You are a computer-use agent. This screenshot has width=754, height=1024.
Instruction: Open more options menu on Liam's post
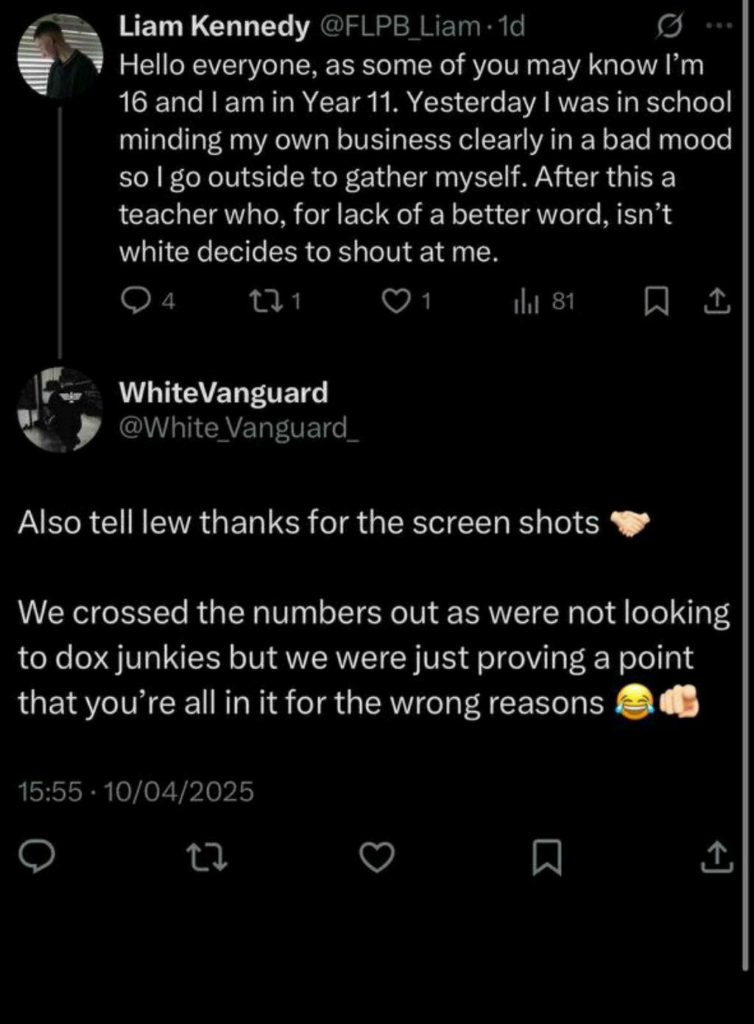[x=717, y=27]
